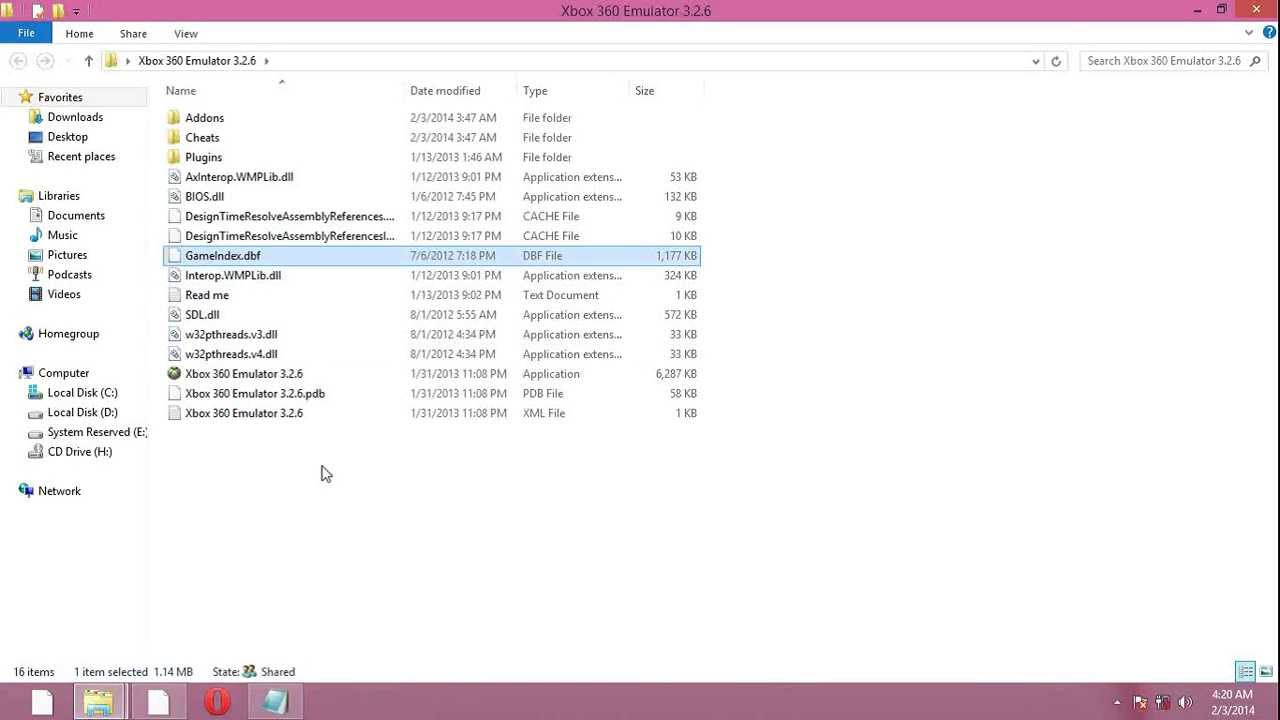Screen dimensions: 1280x720
Task: Open the address bar history dropdown
Action: pyautogui.click(x=1035, y=61)
